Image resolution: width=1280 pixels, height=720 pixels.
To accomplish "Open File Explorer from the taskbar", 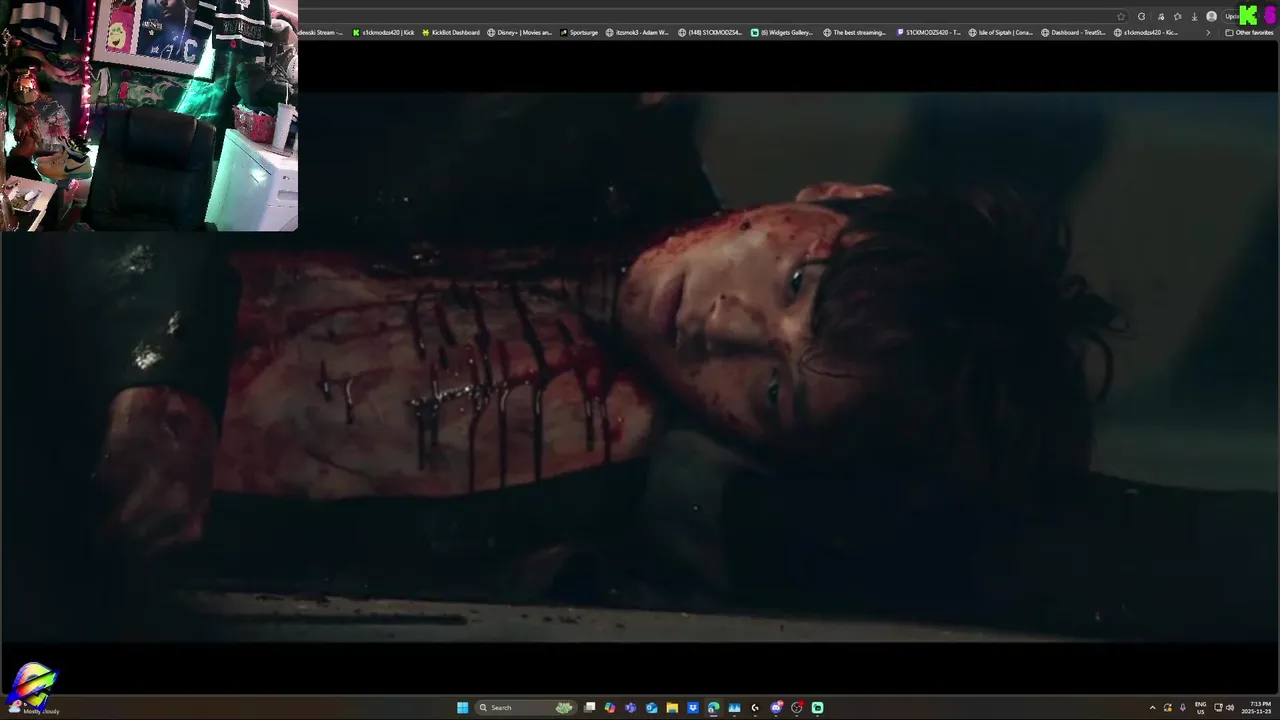I will click(672, 707).
